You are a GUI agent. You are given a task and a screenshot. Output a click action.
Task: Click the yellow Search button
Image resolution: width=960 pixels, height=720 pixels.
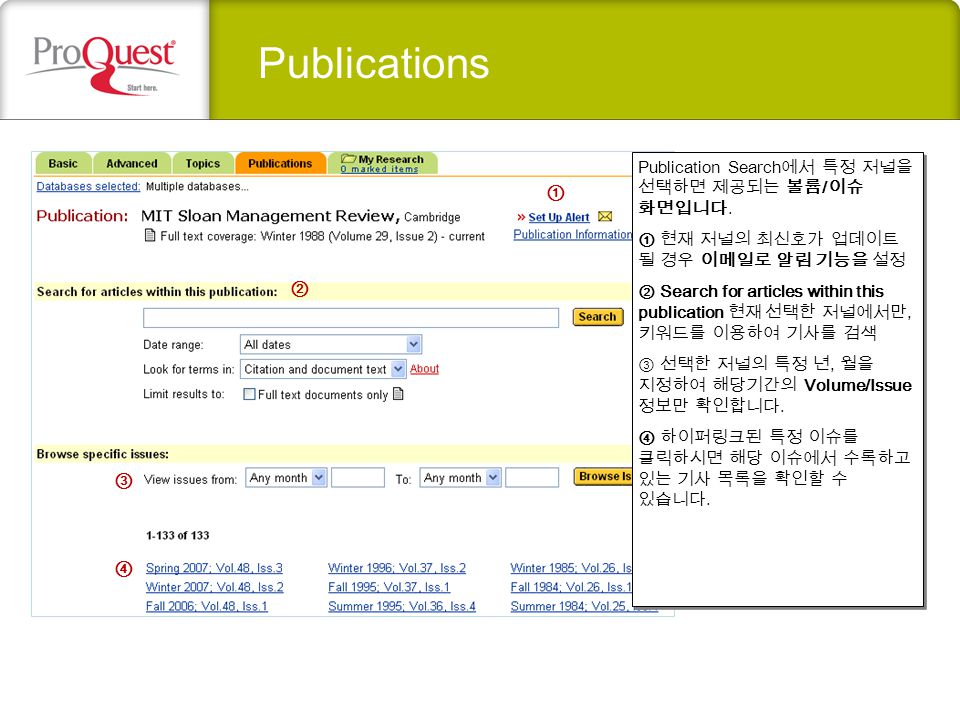coord(598,317)
